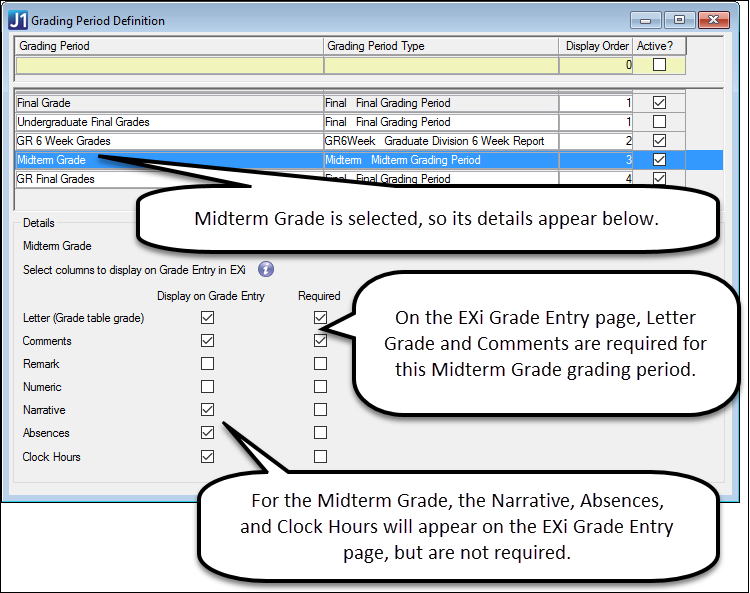Uncheck Display on Grade Entry for Clock Hours
The width and height of the screenshot is (750, 593).
pos(207,456)
